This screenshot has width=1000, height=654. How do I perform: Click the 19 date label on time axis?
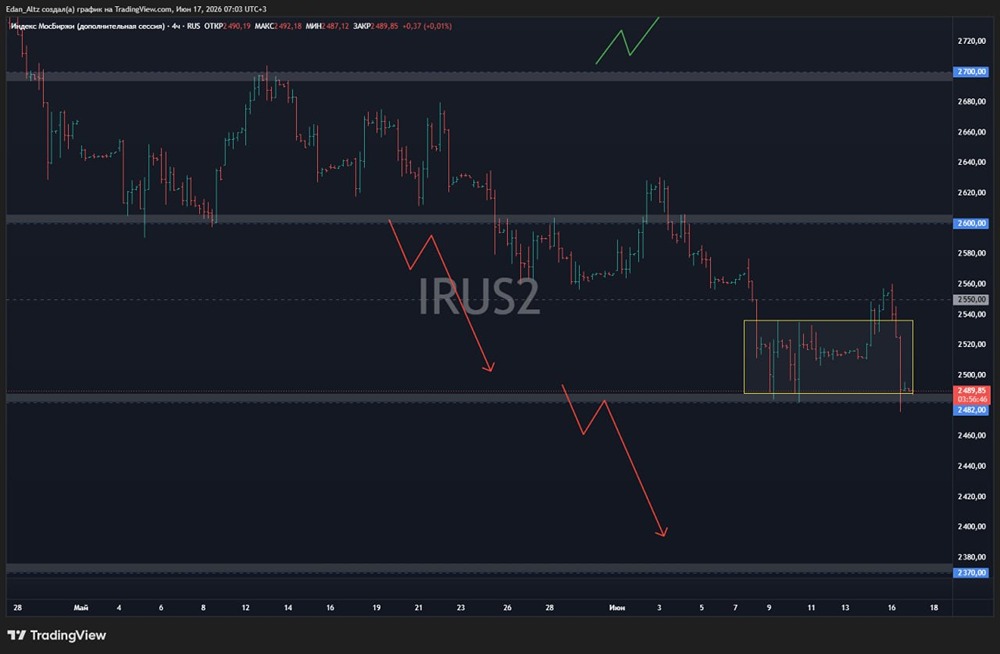pos(377,607)
